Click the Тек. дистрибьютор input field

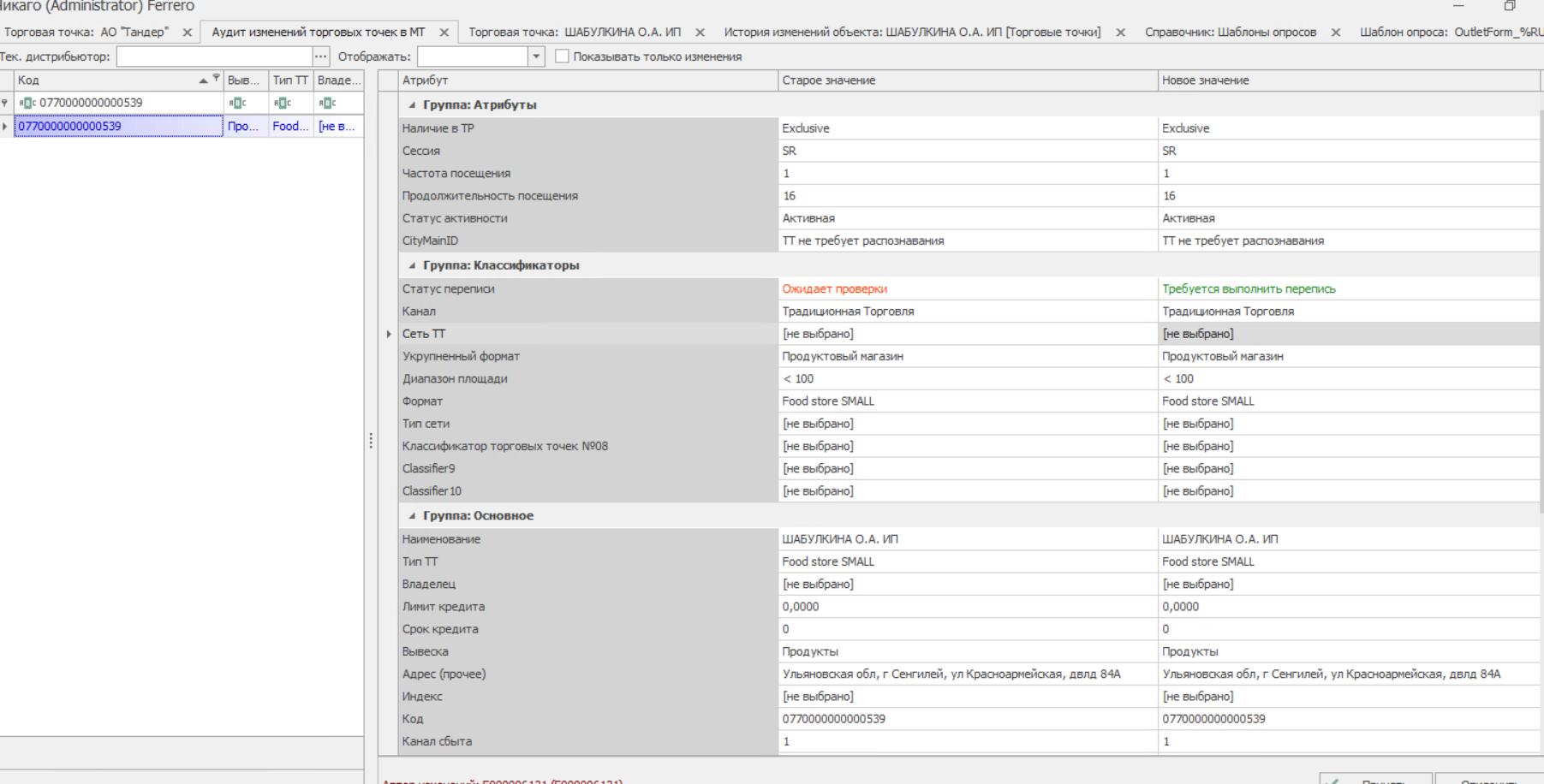pos(214,56)
